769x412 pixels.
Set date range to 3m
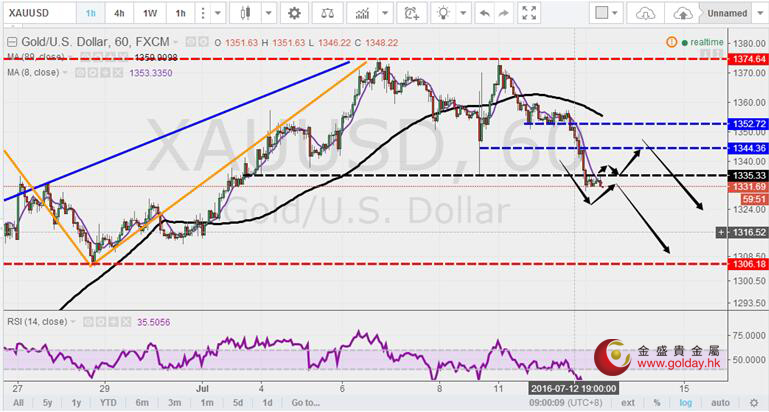[175, 403]
